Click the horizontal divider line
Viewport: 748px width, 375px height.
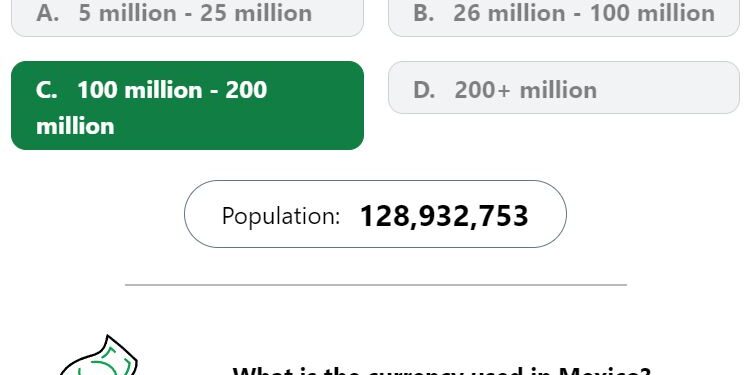376,285
